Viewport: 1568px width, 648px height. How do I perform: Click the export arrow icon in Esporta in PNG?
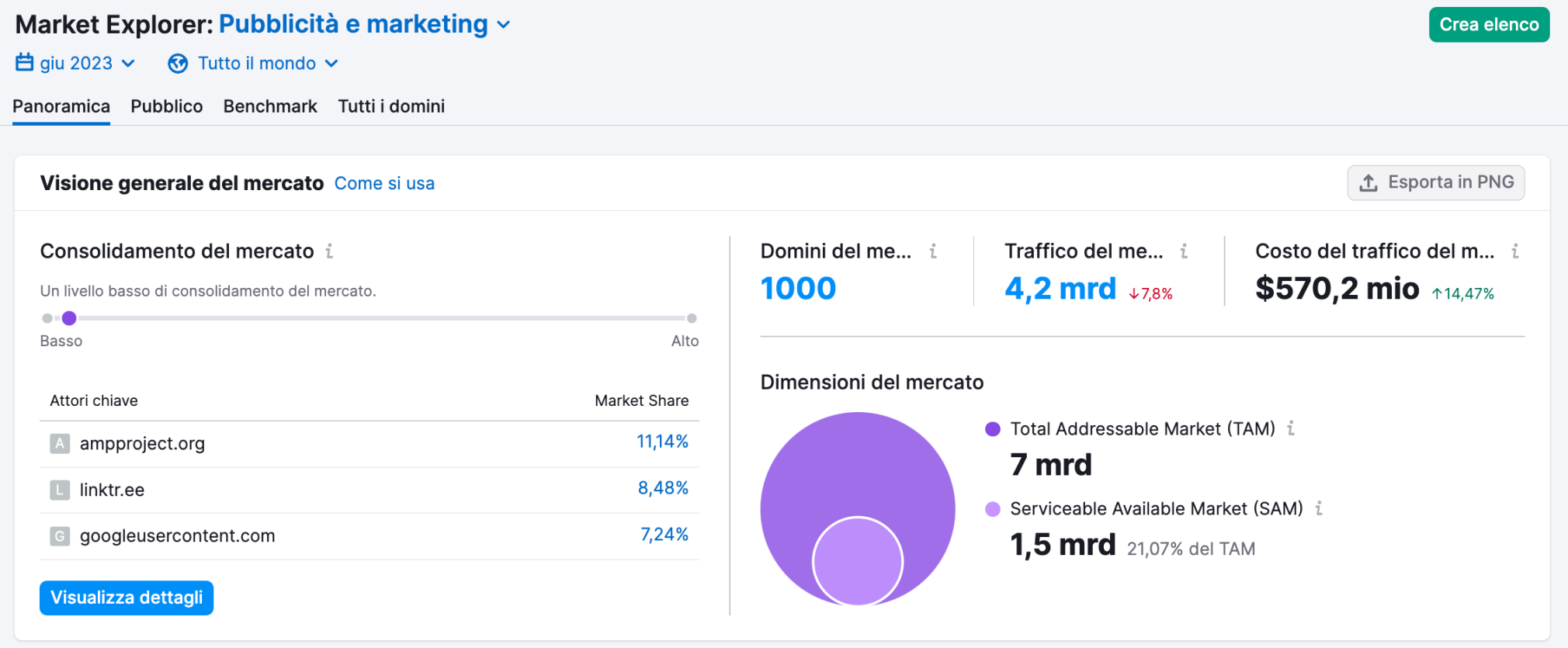coord(1369,182)
